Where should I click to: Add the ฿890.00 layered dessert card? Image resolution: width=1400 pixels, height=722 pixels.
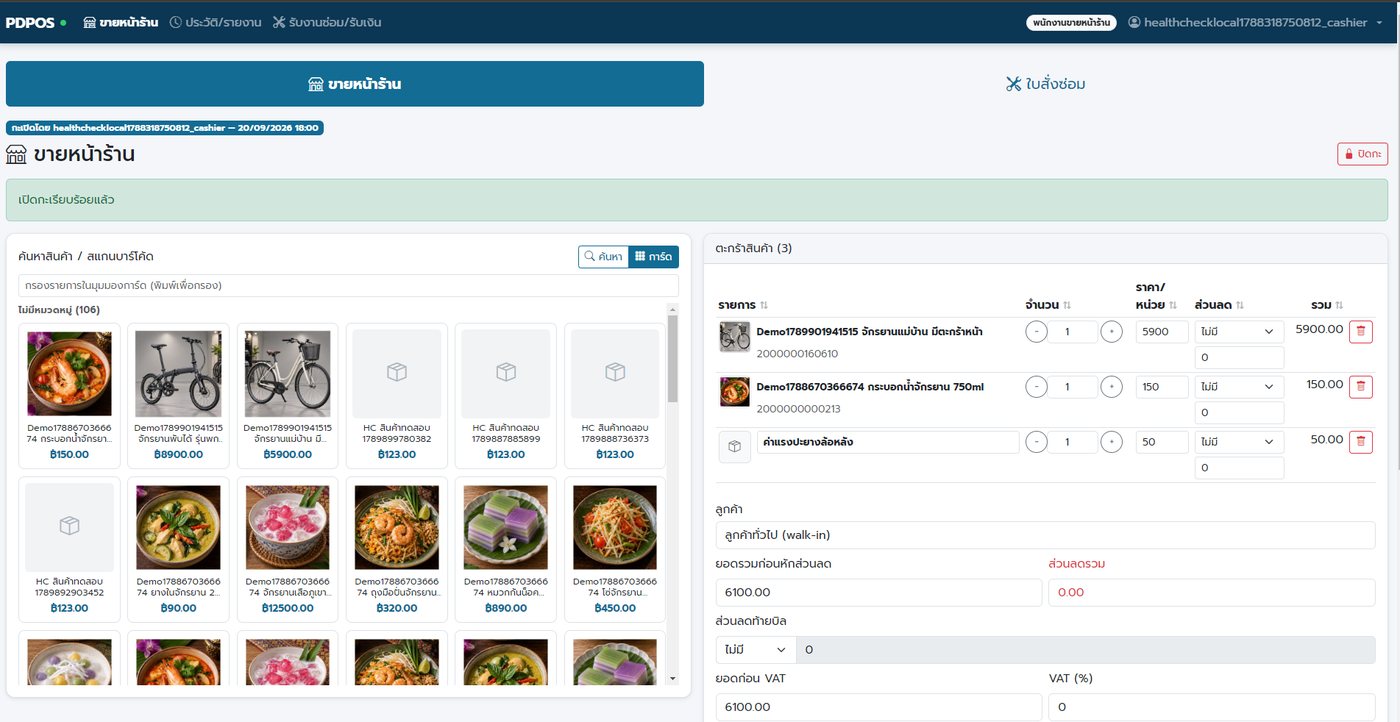[x=505, y=549]
